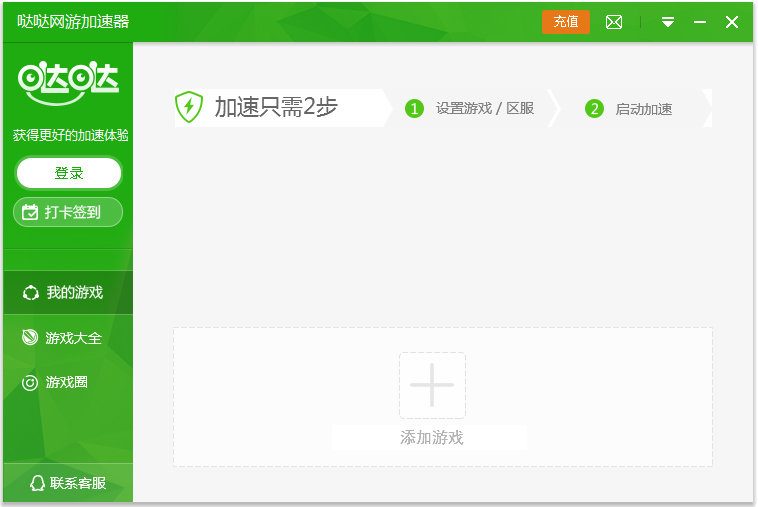The image size is (758, 507).
Task: Select step 1 设置游戏 / 区服
Action: point(471,108)
